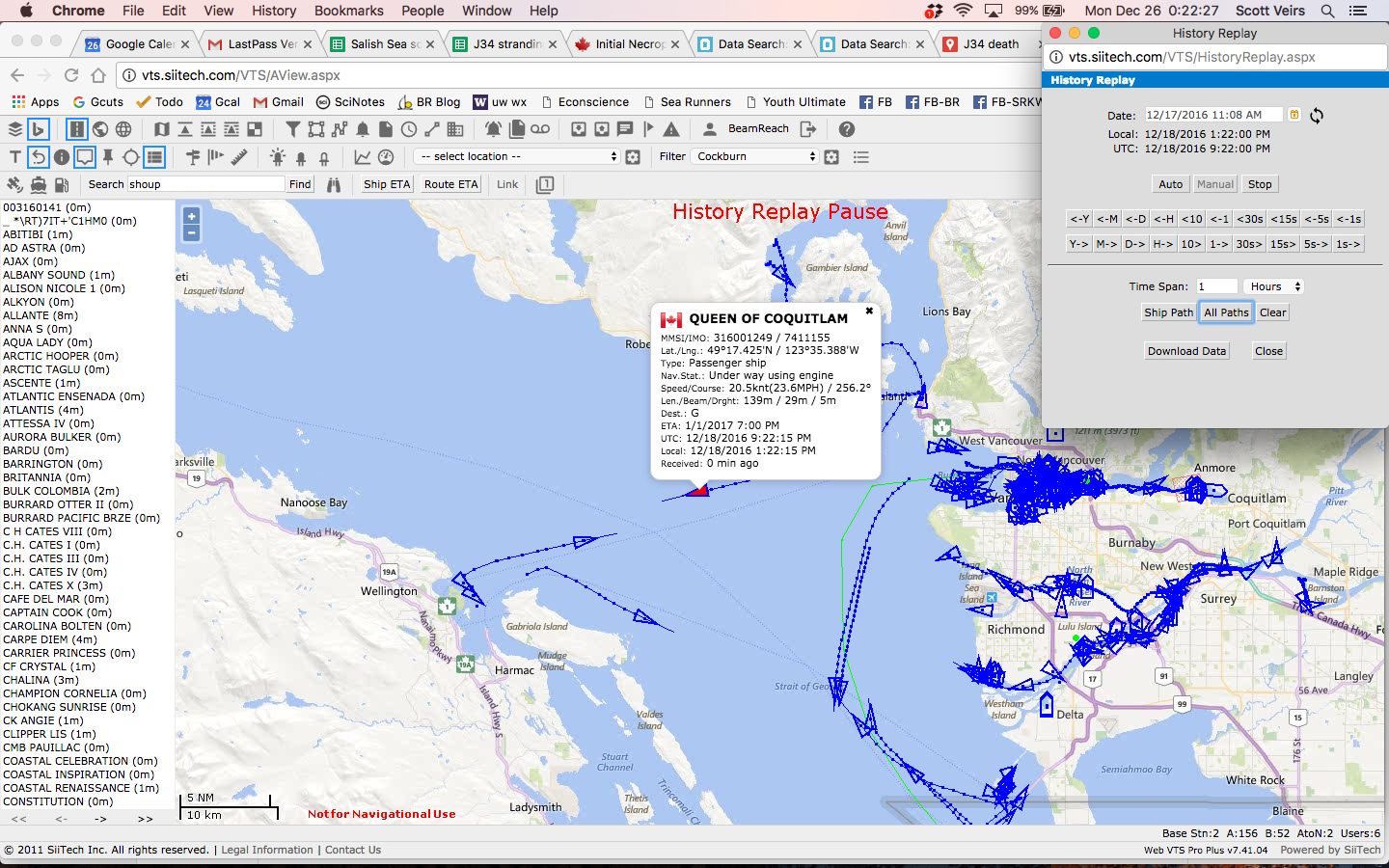Open the Bookmarks menu in Chrome
The height and width of the screenshot is (868, 1389).
click(x=348, y=11)
